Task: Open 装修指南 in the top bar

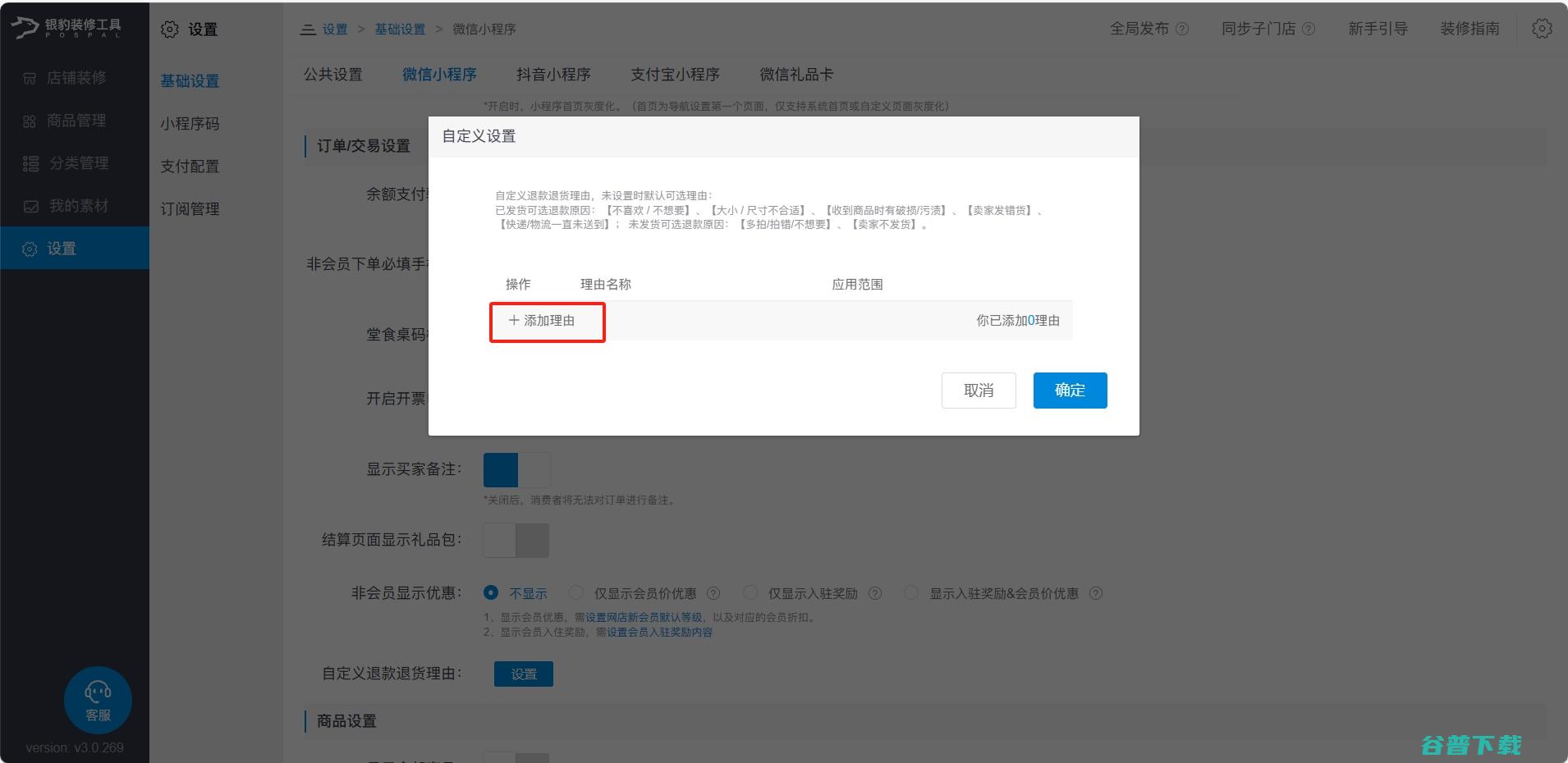Action: pos(1469,29)
